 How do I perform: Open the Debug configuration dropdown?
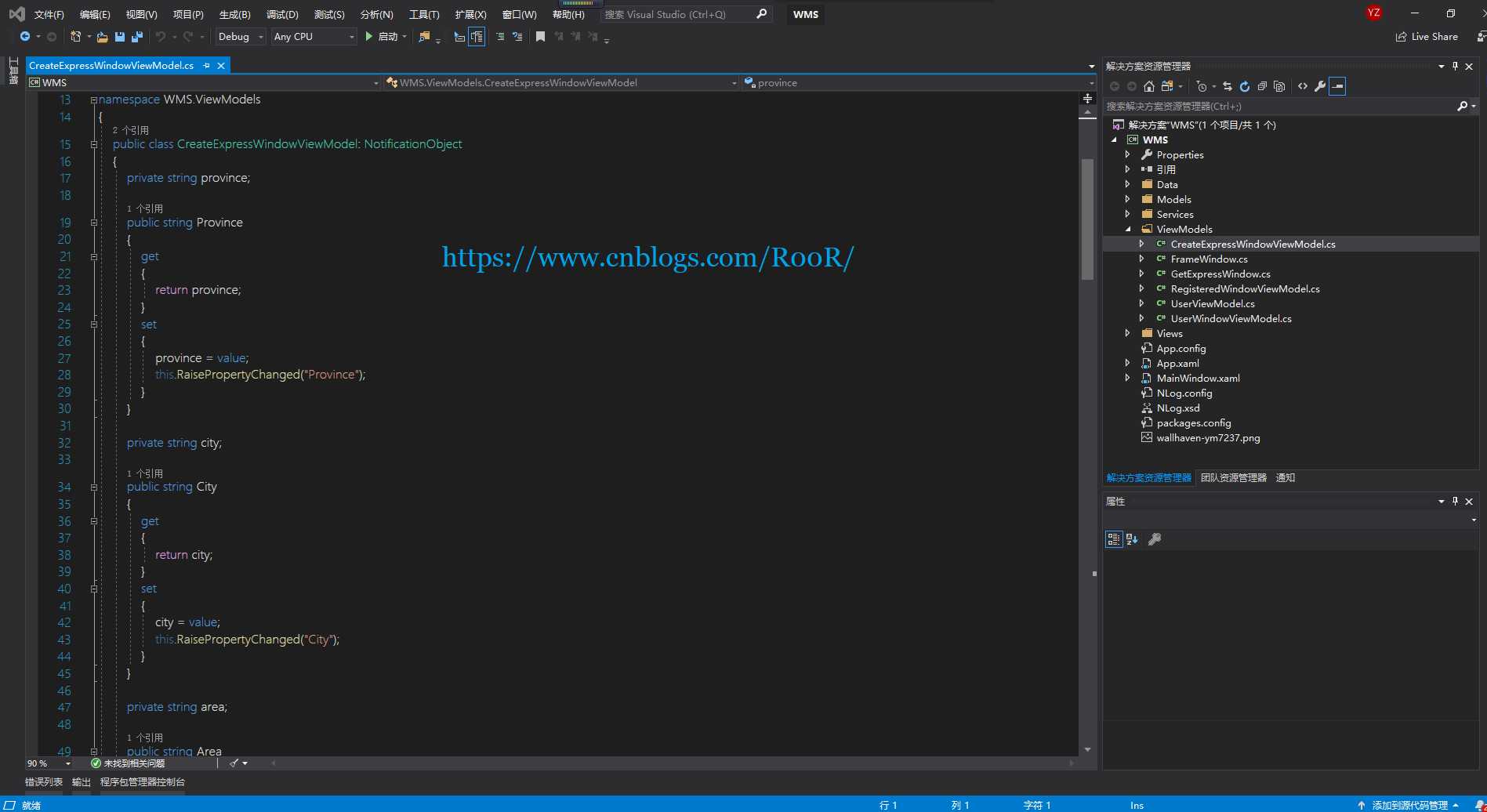click(241, 37)
